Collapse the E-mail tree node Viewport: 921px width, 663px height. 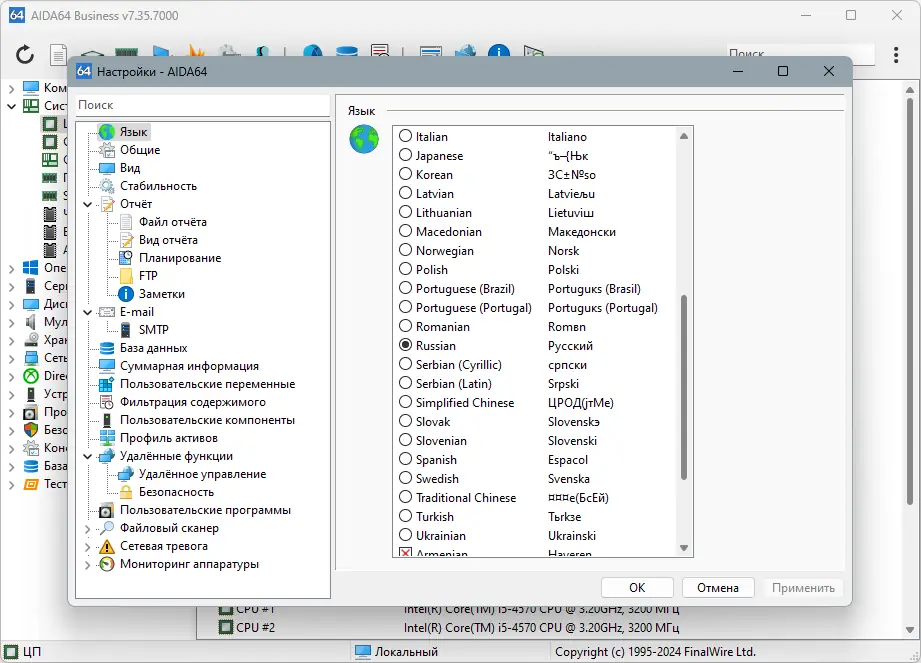point(88,312)
